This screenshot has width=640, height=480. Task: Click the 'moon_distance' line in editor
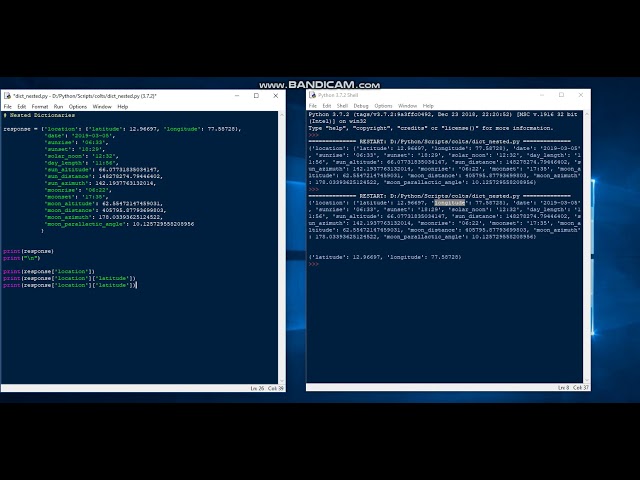click(105, 211)
